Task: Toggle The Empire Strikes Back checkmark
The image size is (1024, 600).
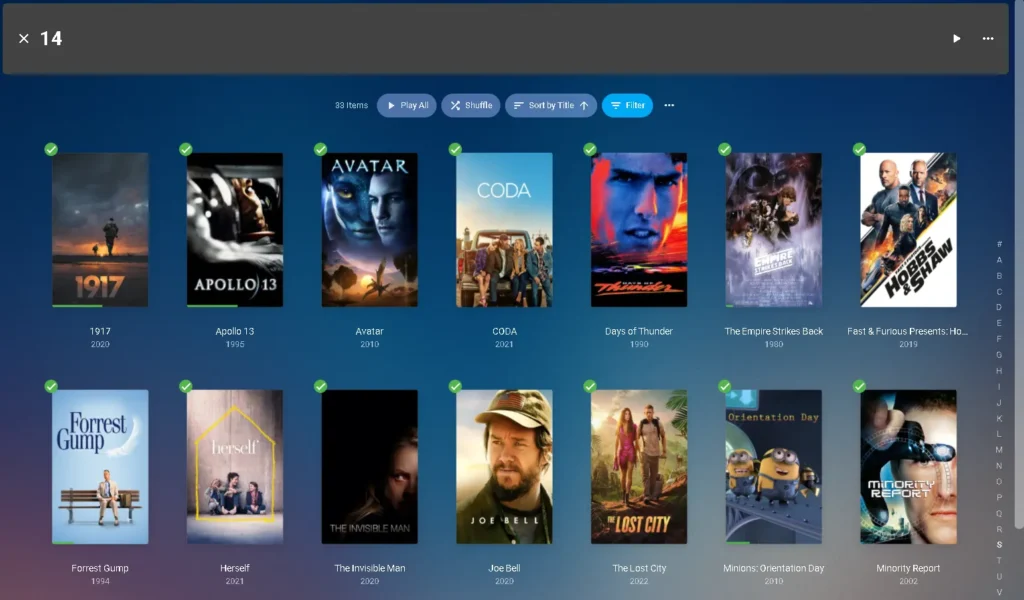Action: tap(724, 150)
